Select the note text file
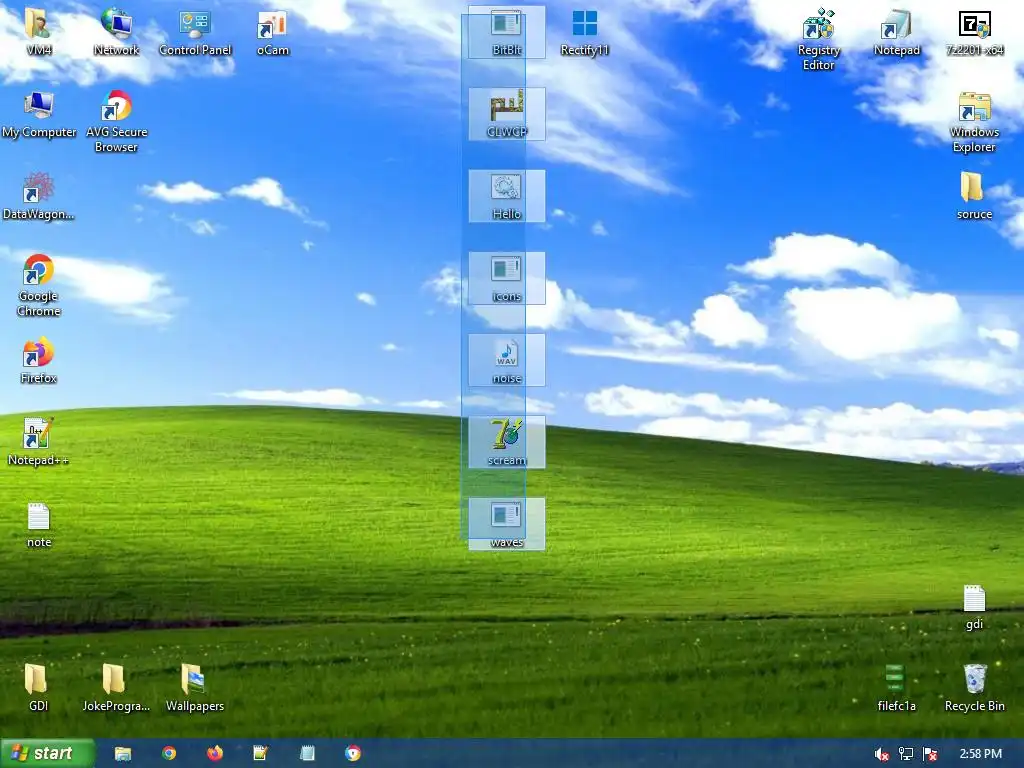Viewport: 1024px width, 768px height. coord(39,524)
